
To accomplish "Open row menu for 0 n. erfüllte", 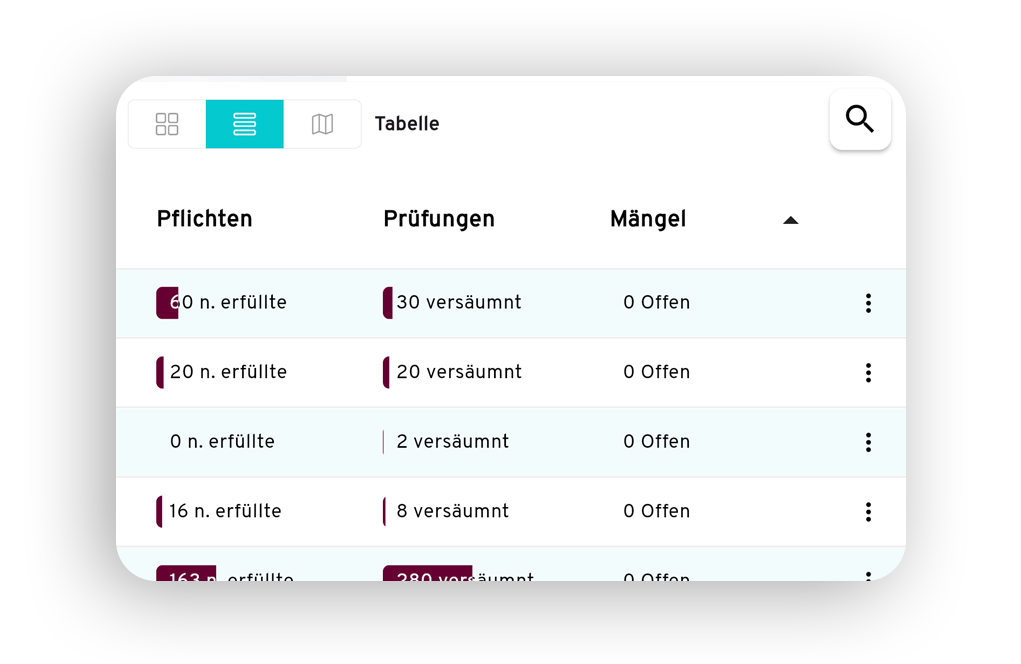I will [868, 442].
